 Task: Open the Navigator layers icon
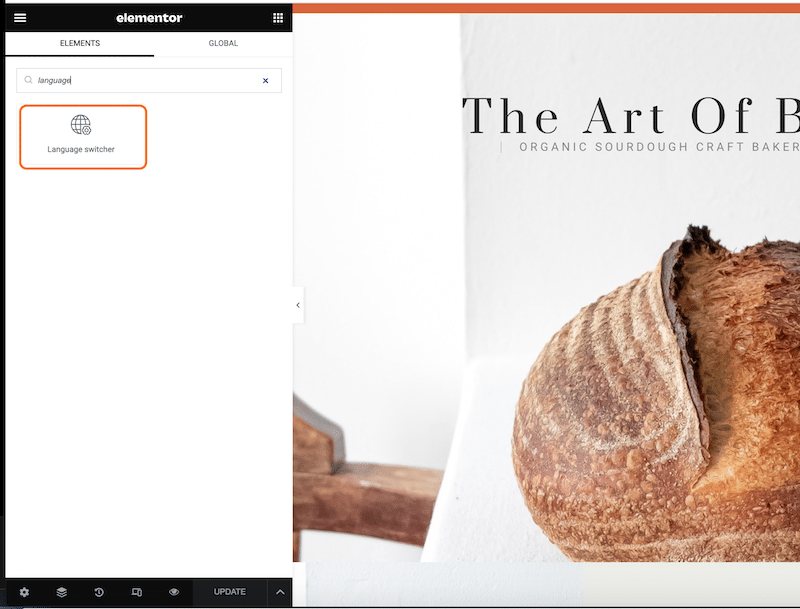(62, 592)
